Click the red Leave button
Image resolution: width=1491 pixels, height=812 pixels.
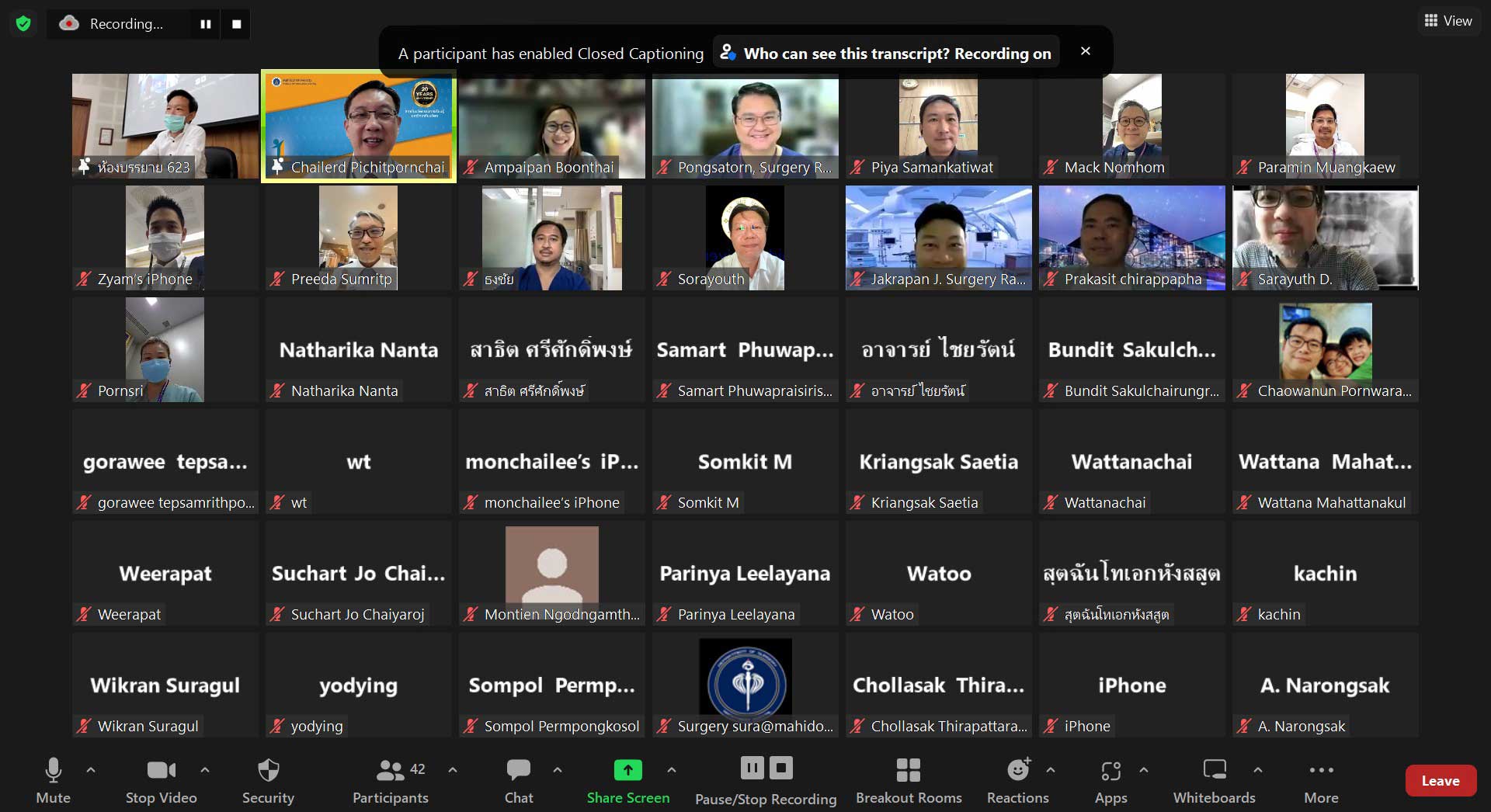tap(1440, 781)
